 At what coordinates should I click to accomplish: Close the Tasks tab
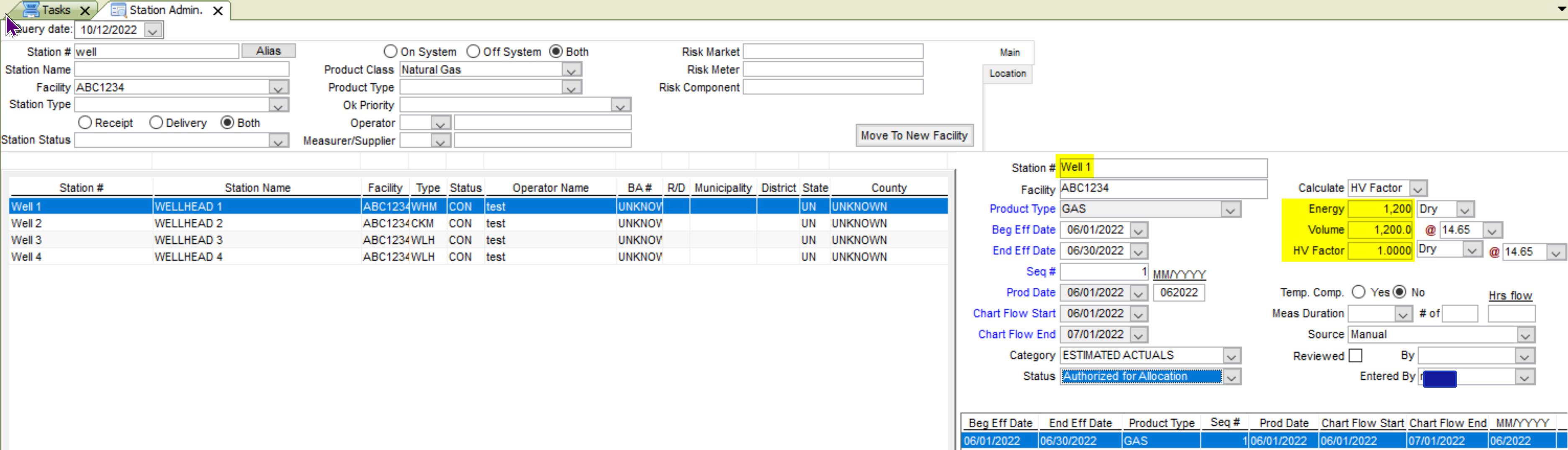85,10
